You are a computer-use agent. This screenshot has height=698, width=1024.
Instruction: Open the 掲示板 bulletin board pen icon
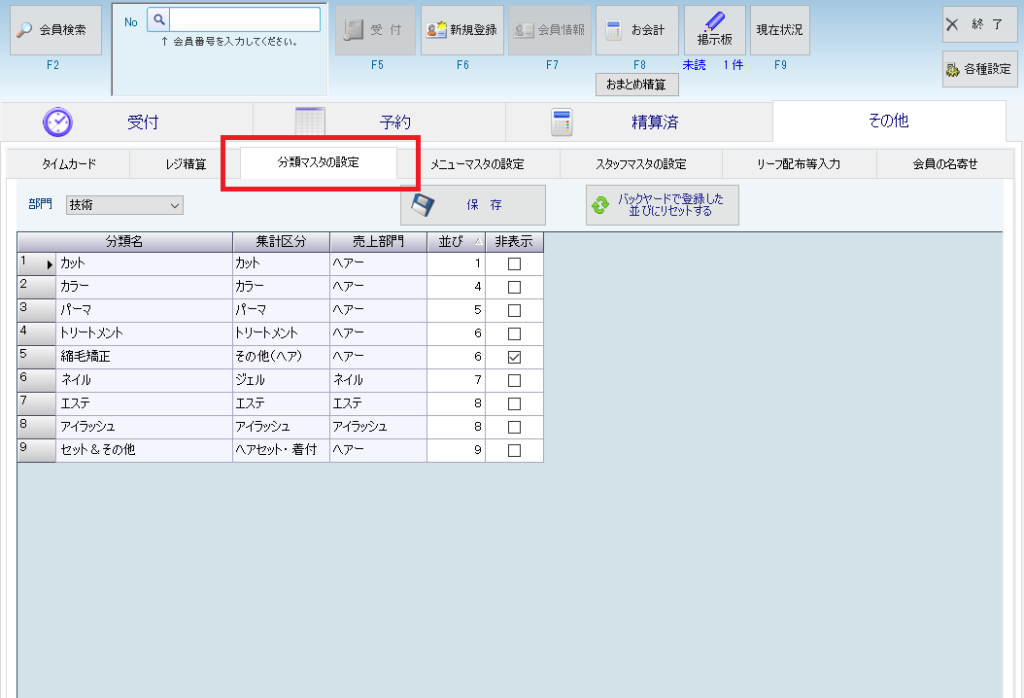pos(714,21)
